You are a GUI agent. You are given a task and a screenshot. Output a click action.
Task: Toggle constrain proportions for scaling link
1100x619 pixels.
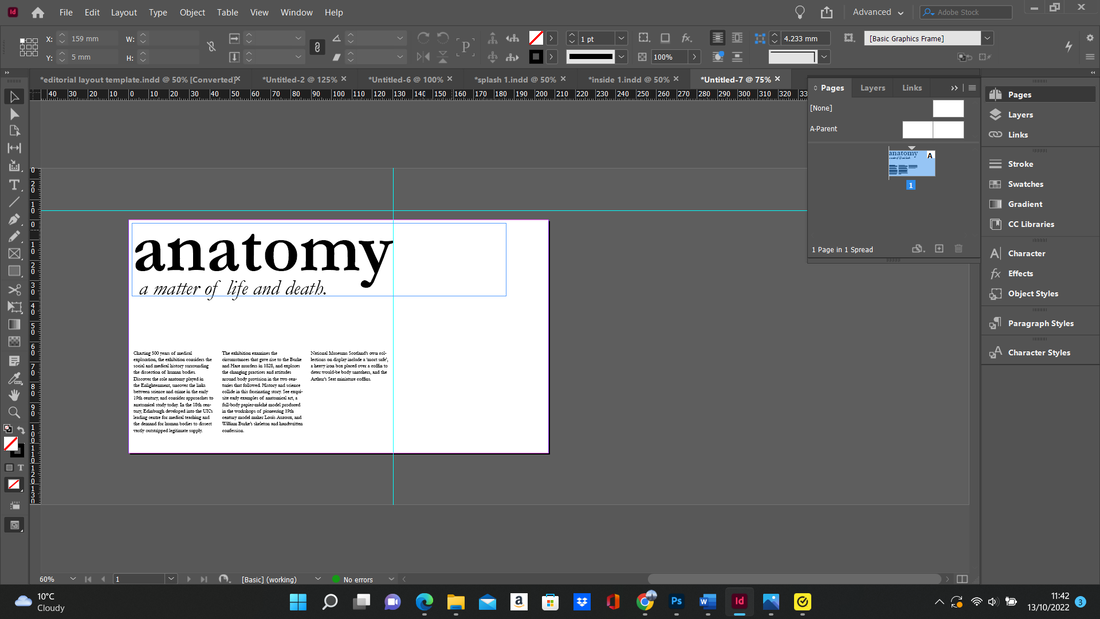pos(317,47)
